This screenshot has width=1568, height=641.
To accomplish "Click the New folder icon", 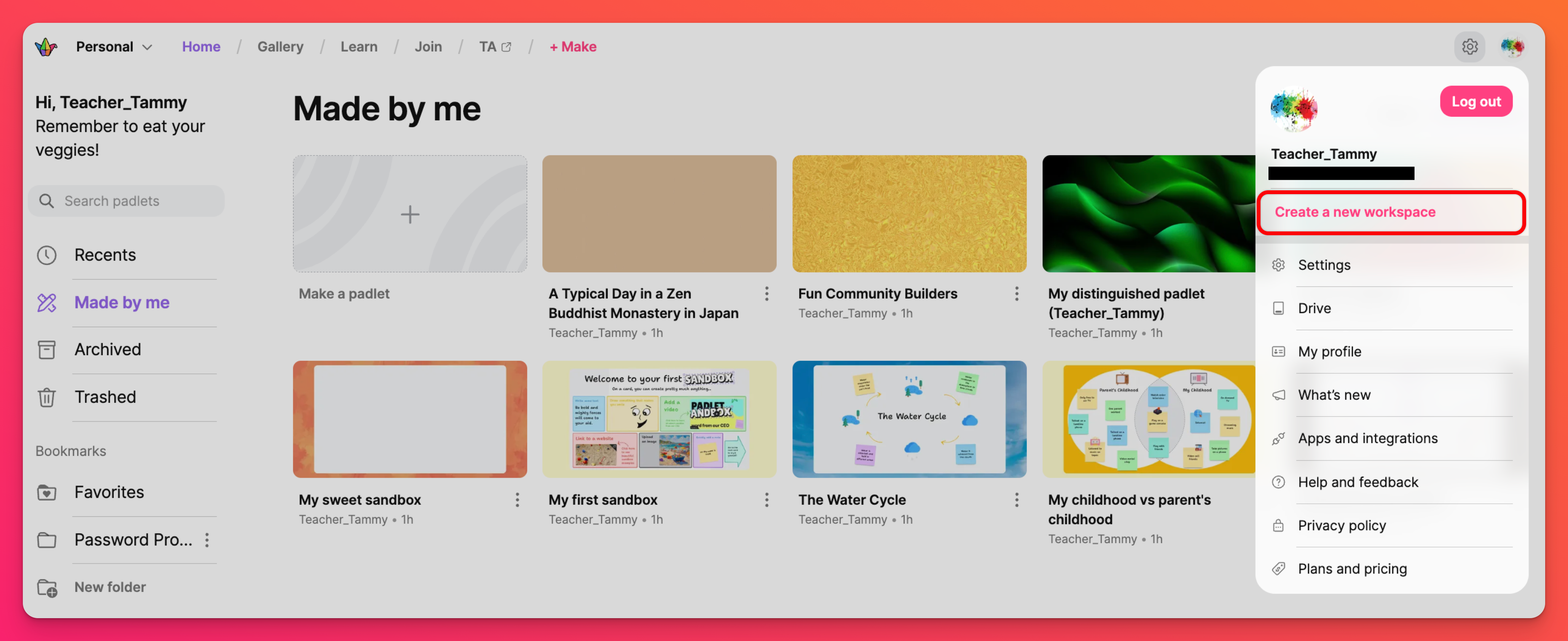I will (47, 587).
